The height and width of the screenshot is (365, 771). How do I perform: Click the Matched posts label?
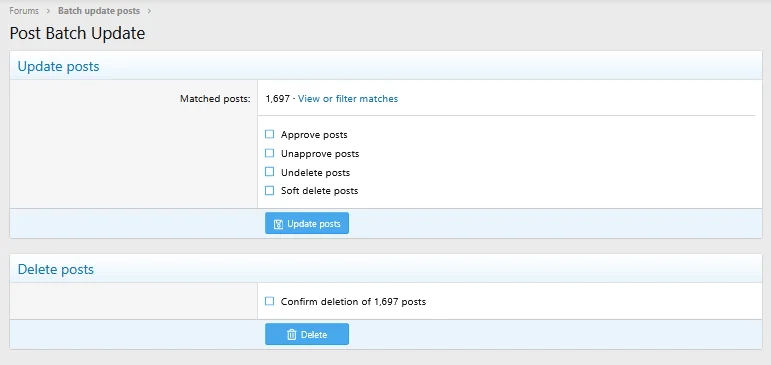click(x=215, y=99)
